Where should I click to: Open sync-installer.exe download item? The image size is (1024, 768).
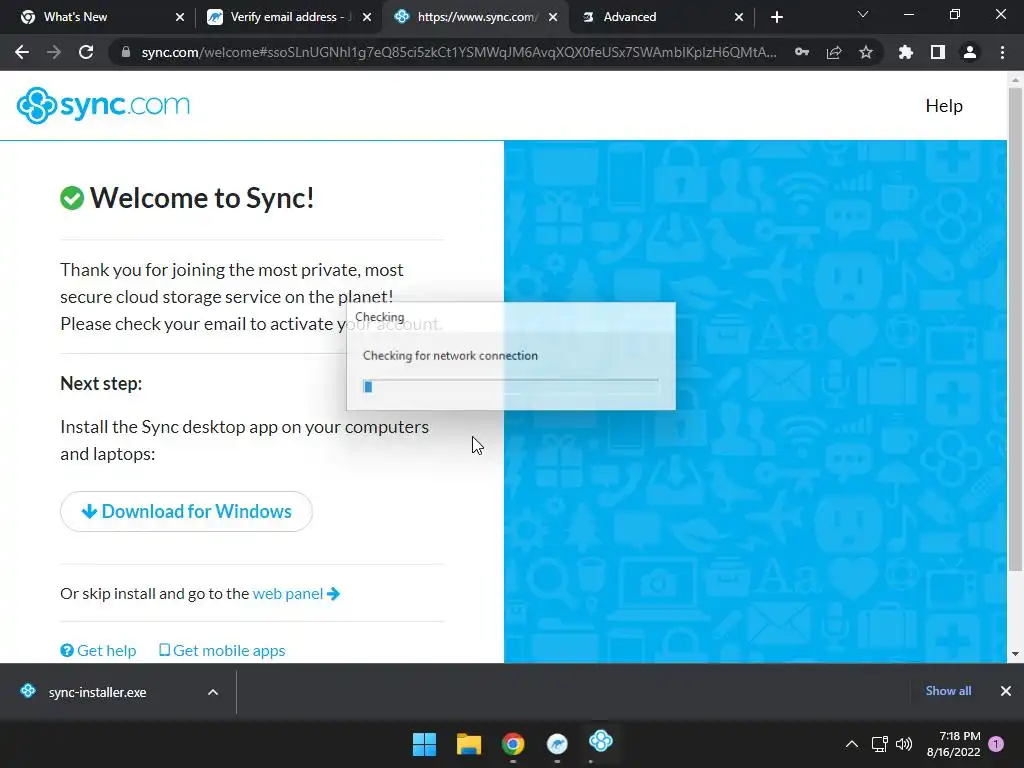pyautogui.click(x=98, y=692)
